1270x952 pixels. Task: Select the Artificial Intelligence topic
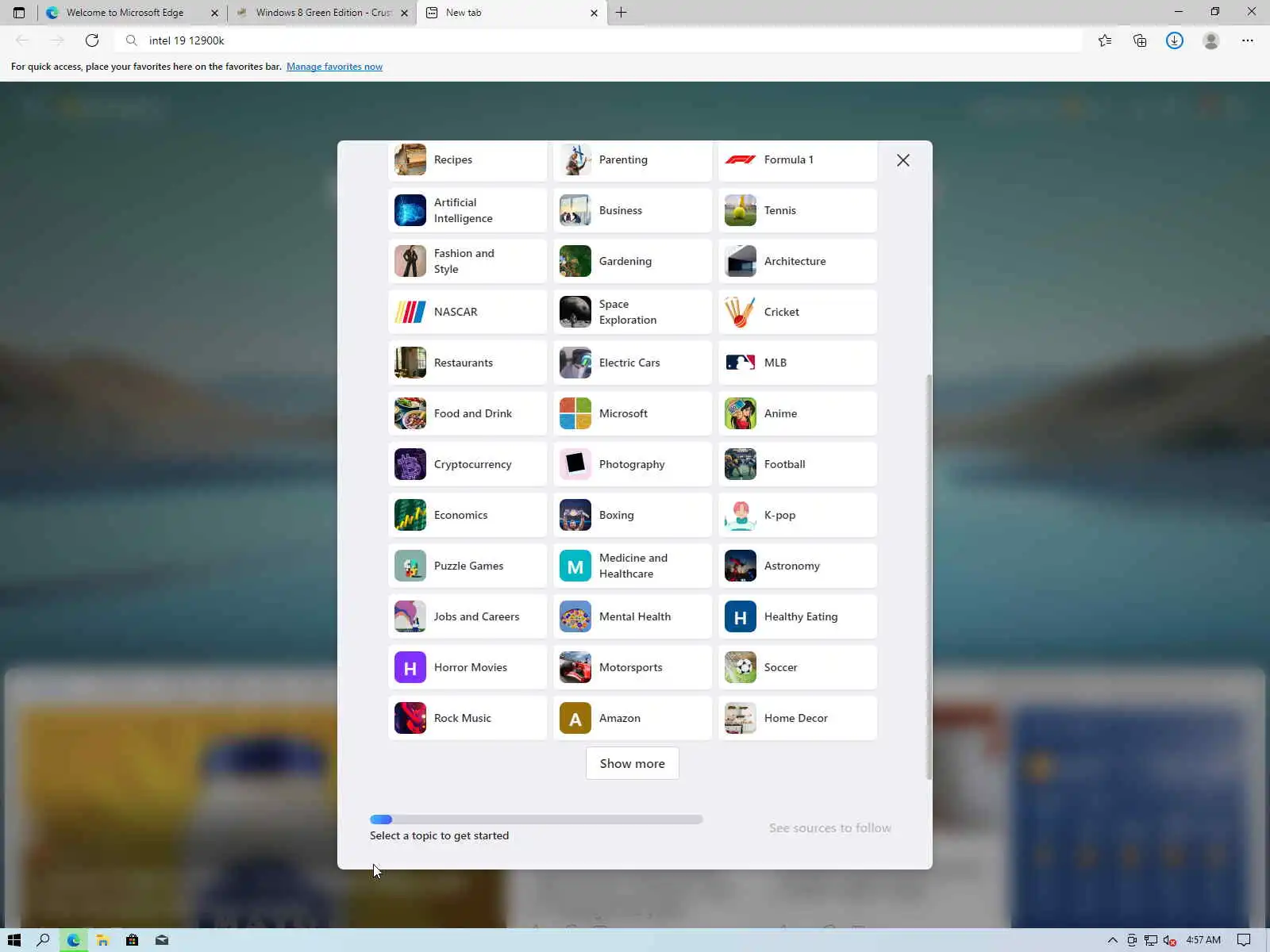click(x=468, y=210)
